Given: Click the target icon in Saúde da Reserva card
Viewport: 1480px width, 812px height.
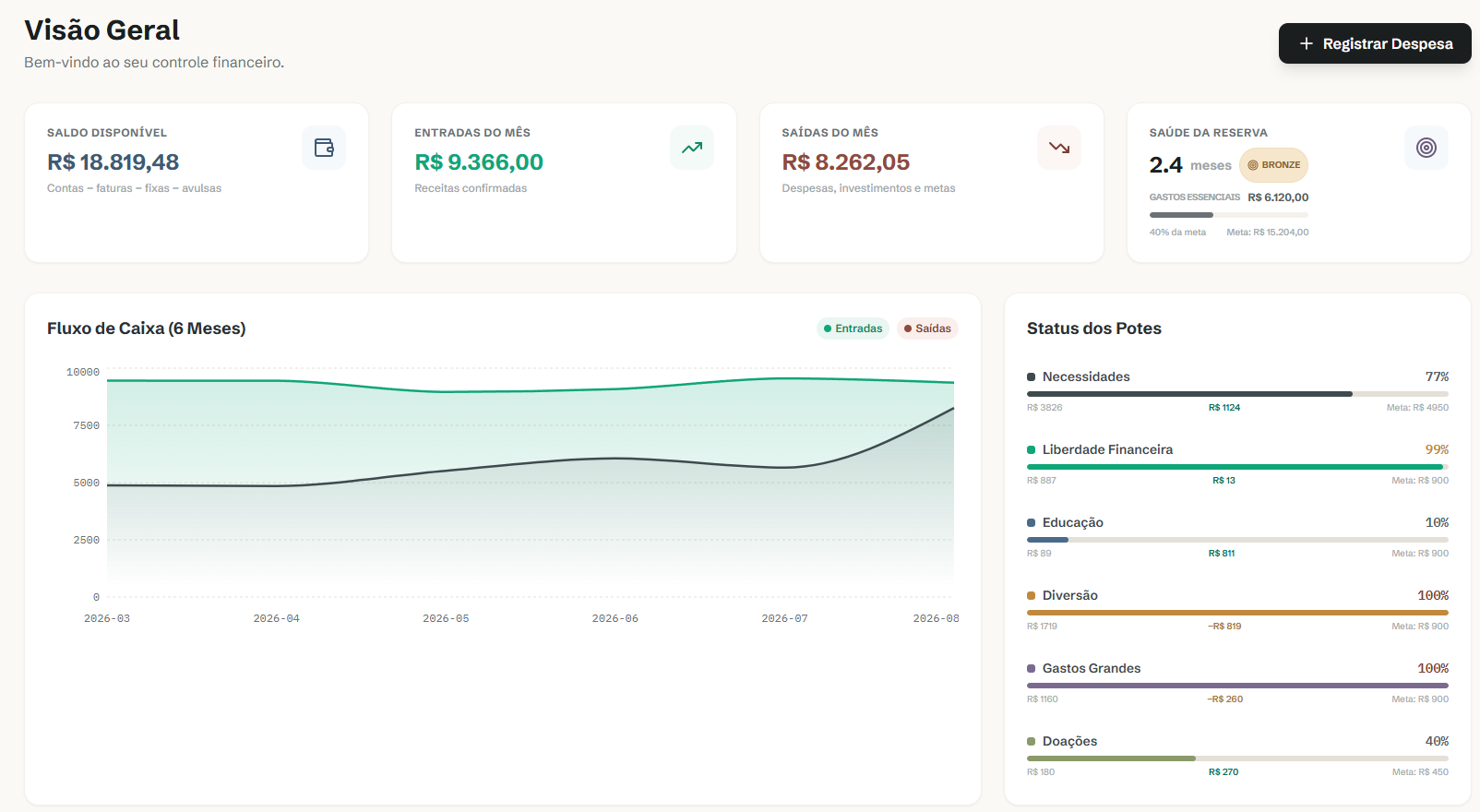Looking at the screenshot, I should tap(1426, 148).
